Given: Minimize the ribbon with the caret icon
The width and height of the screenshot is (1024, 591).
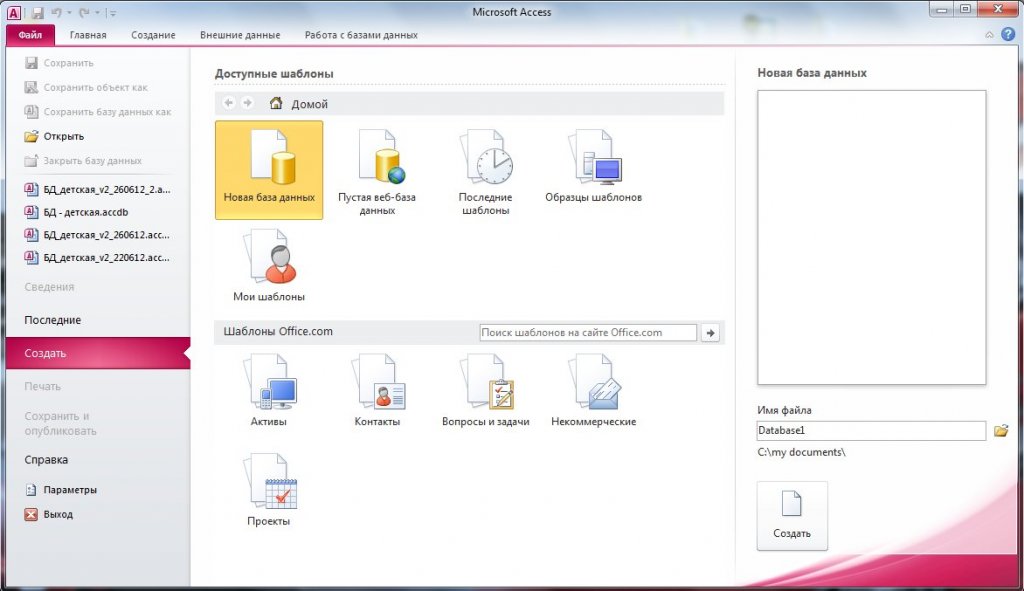Looking at the screenshot, I should pos(989,35).
